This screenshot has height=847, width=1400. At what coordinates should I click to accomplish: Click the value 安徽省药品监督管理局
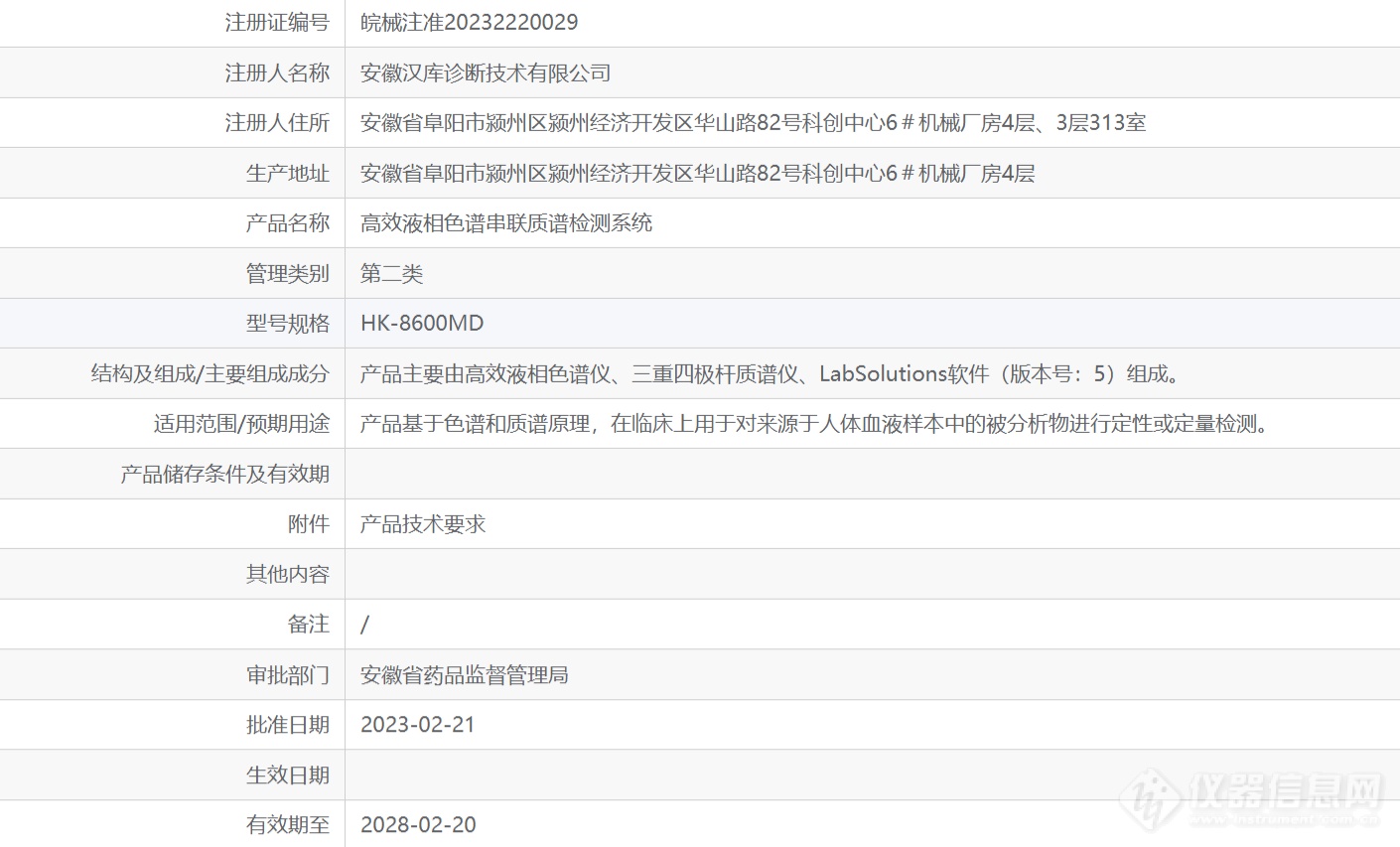[x=465, y=675]
